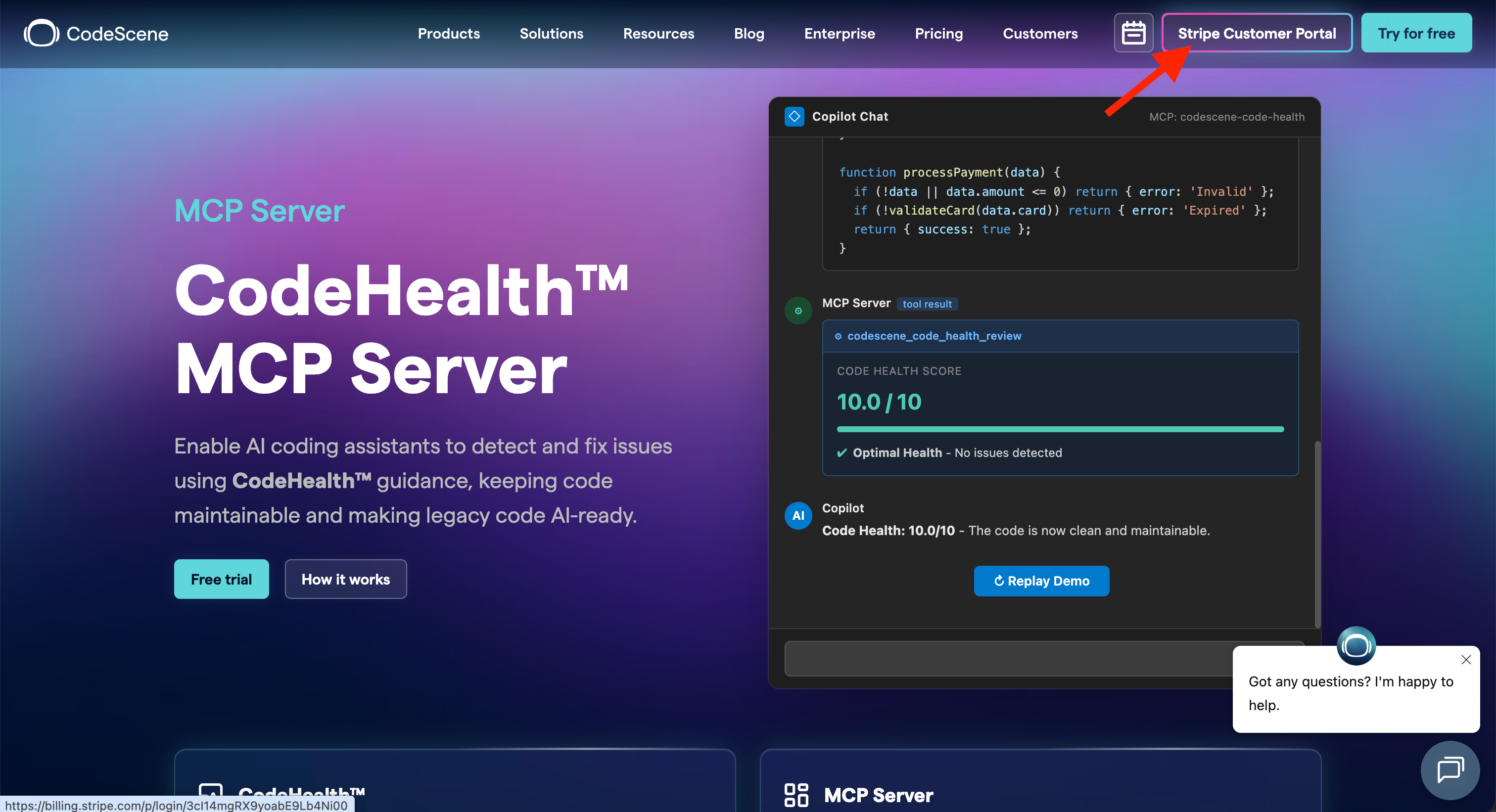
Task: Click the 'tool result' badge
Action: [x=927, y=304]
